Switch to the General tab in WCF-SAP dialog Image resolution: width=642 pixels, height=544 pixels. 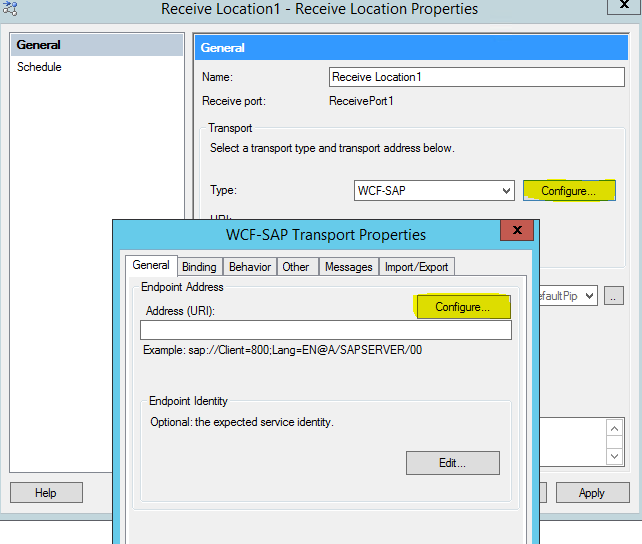coord(151,265)
